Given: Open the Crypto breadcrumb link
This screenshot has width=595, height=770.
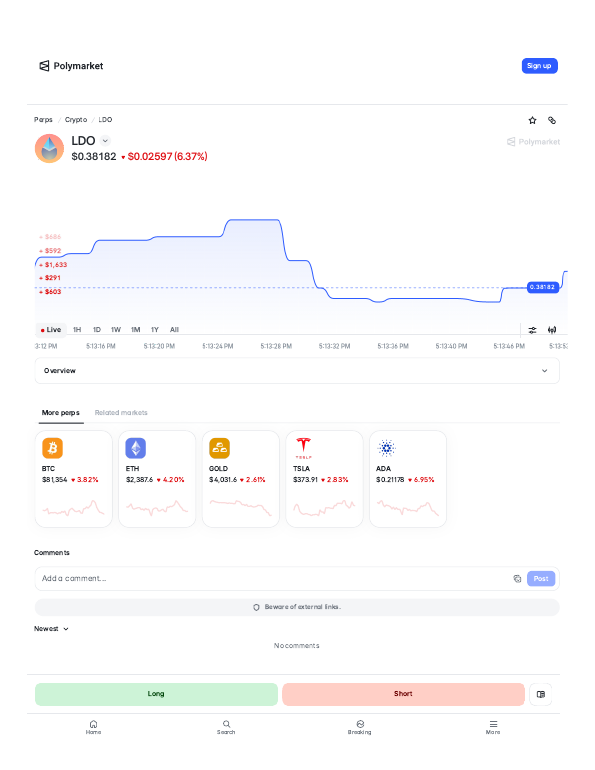Looking at the screenshot, I should (x=76, y=119).
